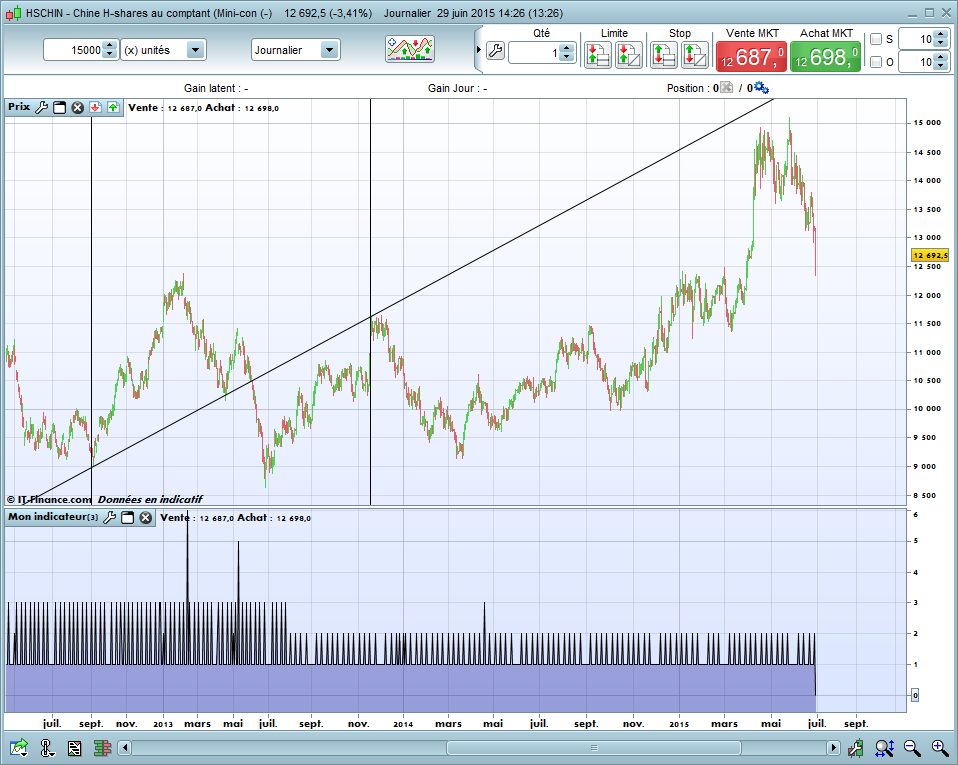Decrease the Qté quantity spinner
Viewport: 958px width, 765px height.
(x=566, y=57)
